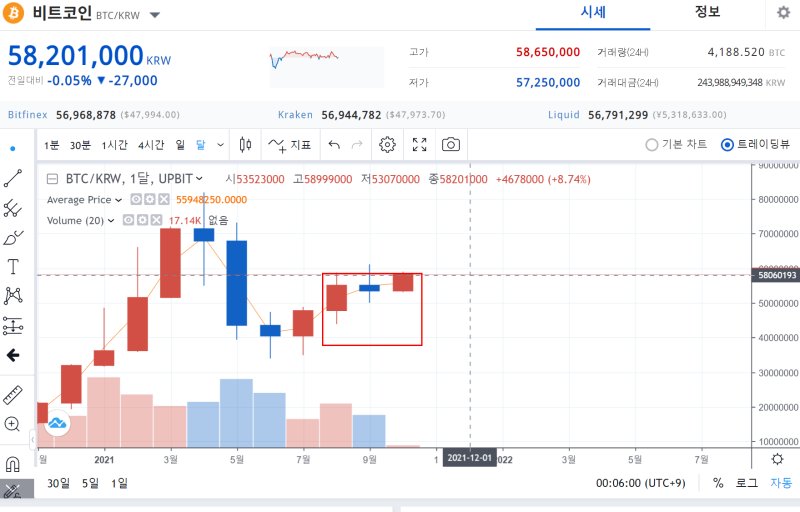This screenshot has width=800, height=512.
Task: Select the brush drawing tool
Action: coord(13,238)
